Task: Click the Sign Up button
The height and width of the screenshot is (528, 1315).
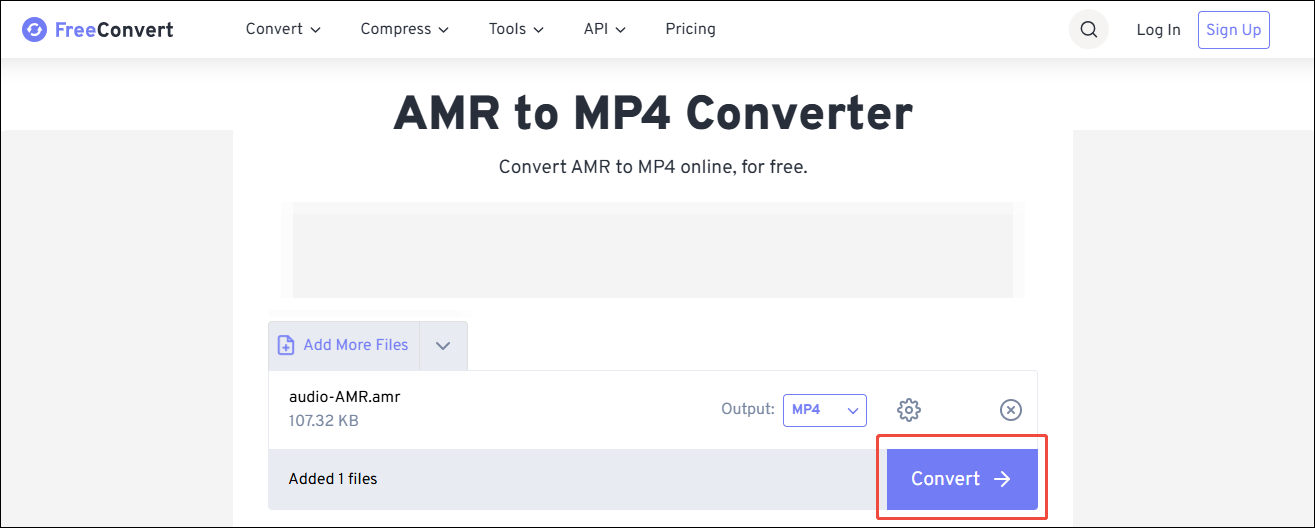Action: pos(1233,30)
